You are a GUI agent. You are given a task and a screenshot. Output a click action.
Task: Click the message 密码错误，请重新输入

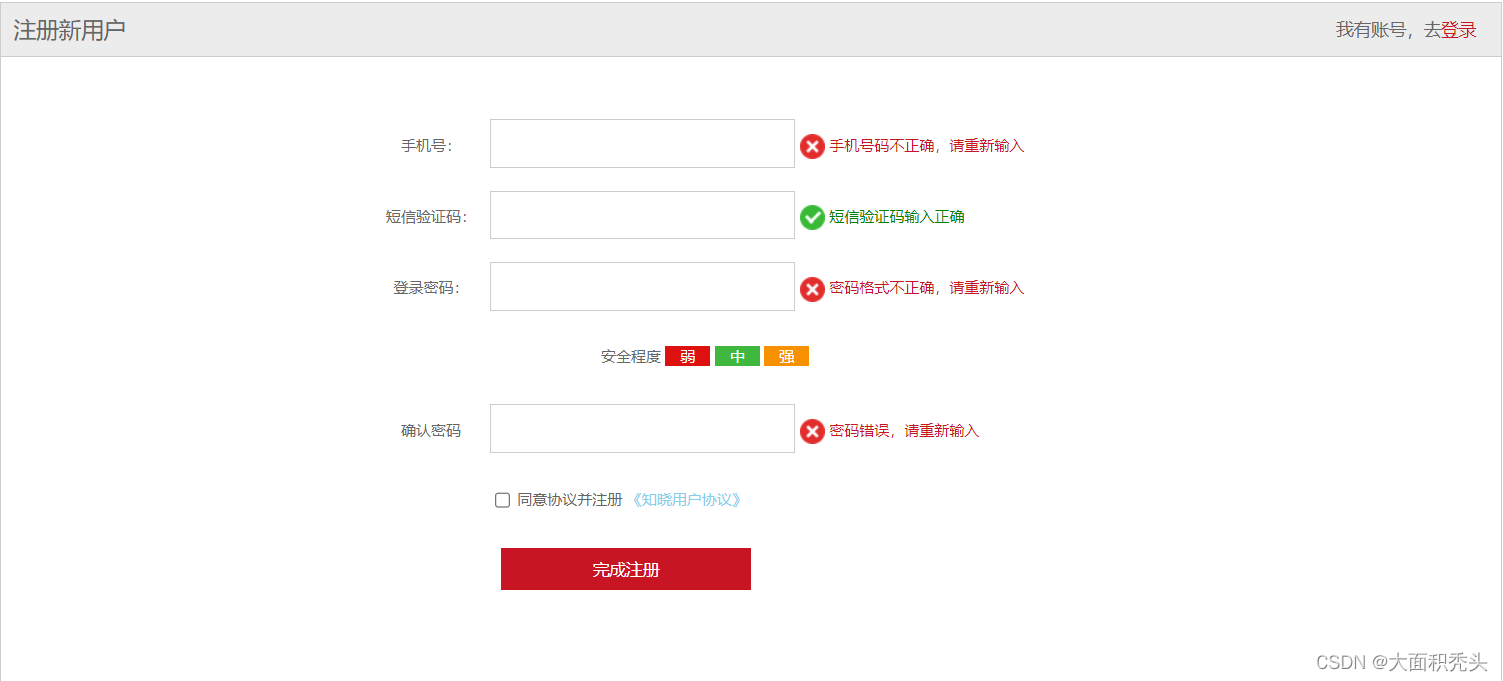point(904,431)
